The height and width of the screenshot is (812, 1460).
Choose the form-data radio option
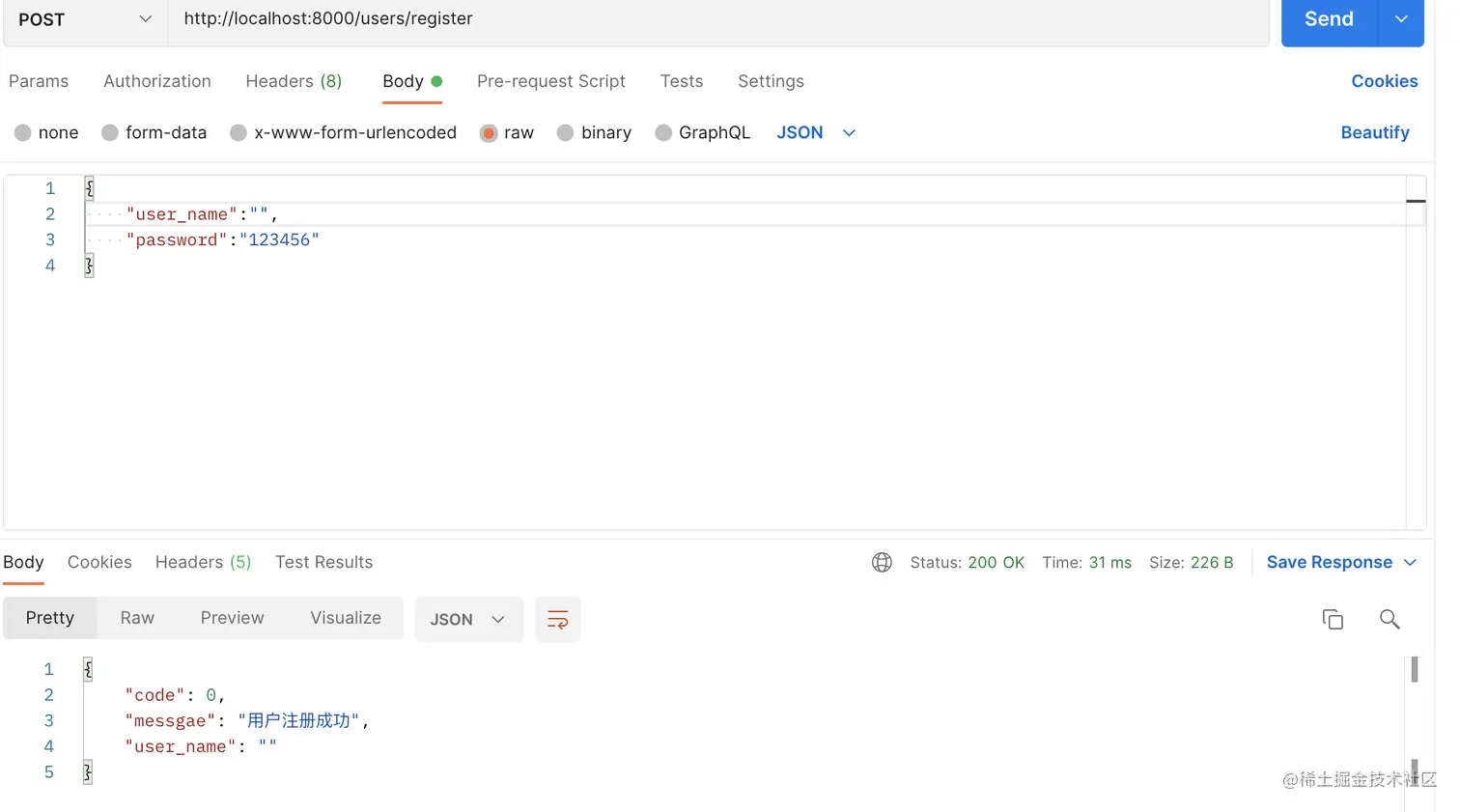110,133
